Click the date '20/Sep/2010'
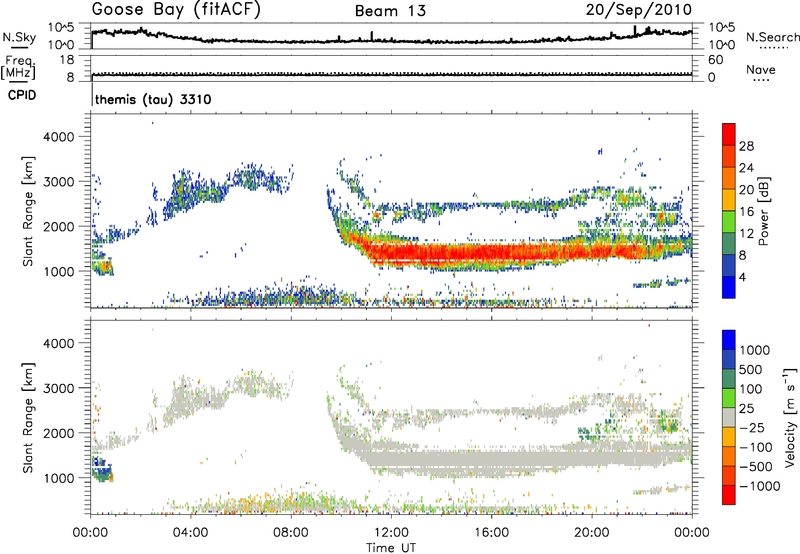800x554 pixels. 639,10
